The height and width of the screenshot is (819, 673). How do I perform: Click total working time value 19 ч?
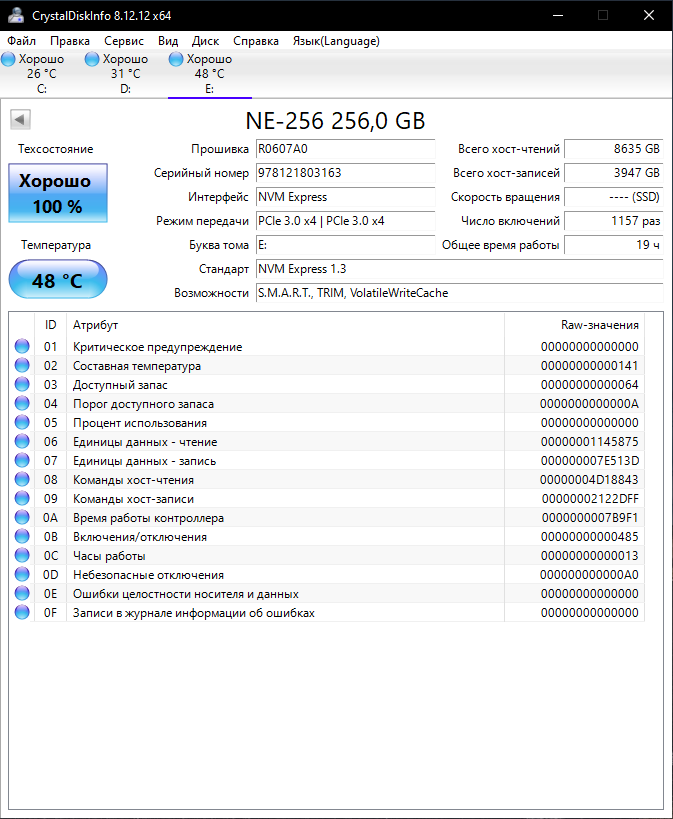pos(614,245)
